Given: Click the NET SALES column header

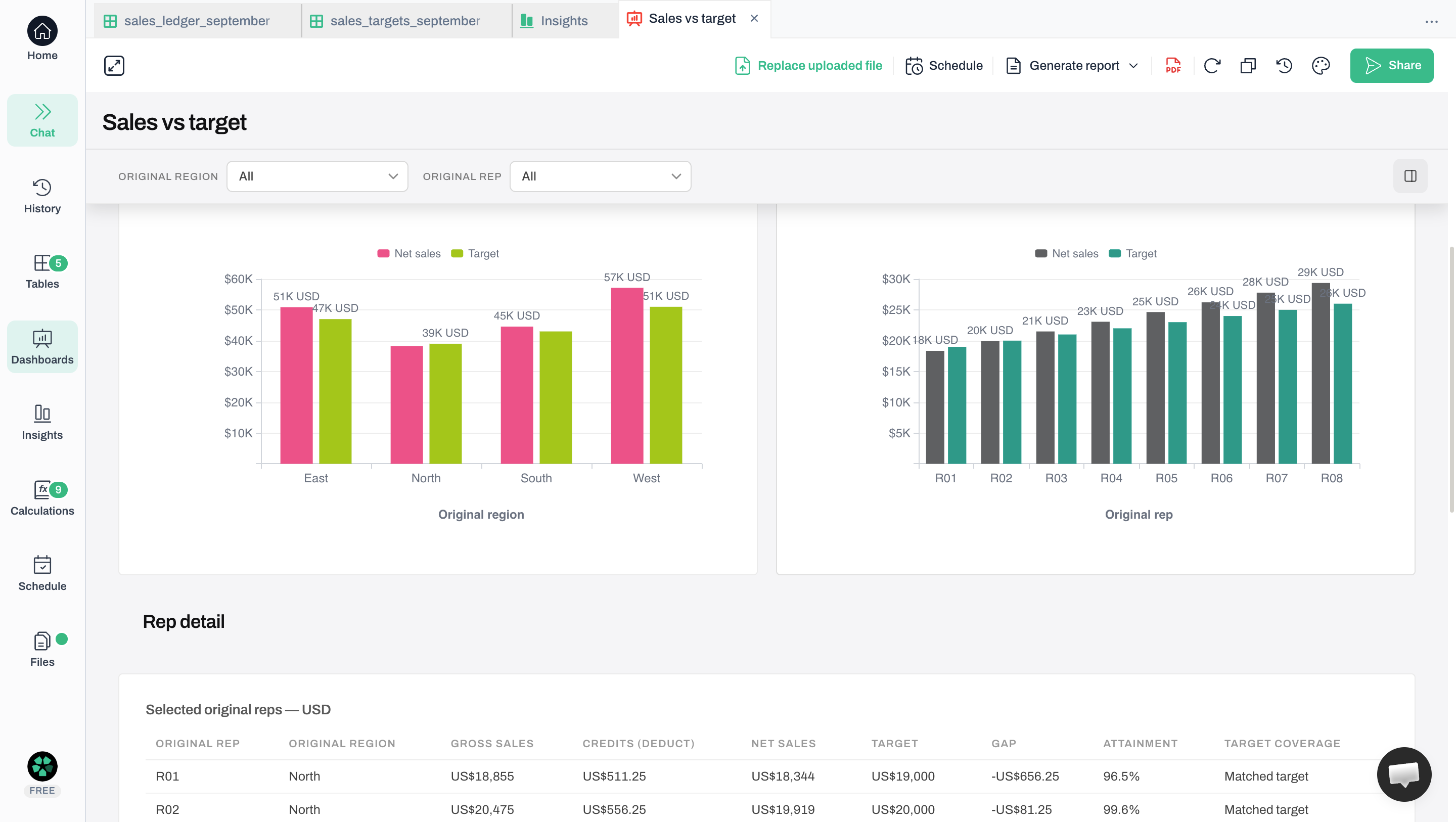Looking at the screenshot, I should pos(784,744).
